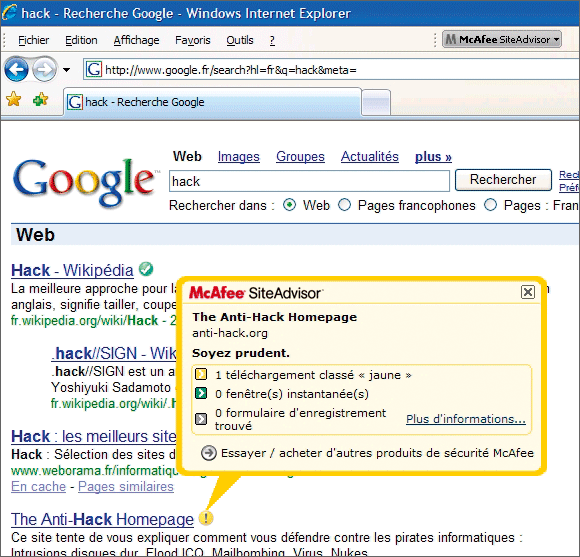Screen dimensions: 580x557
Task: Click the Groupes search link
Action: (300, 156)
